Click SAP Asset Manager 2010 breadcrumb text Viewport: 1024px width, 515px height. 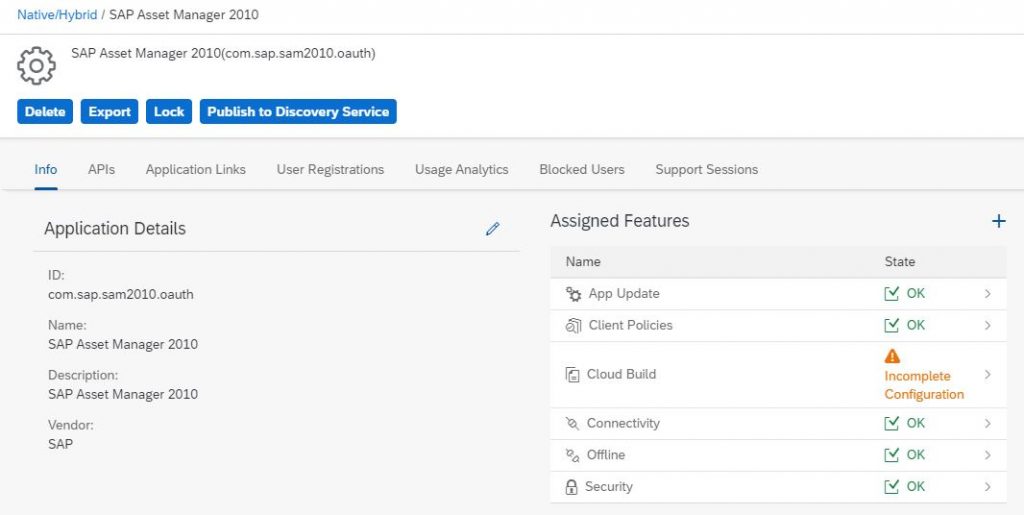(184, 14)
